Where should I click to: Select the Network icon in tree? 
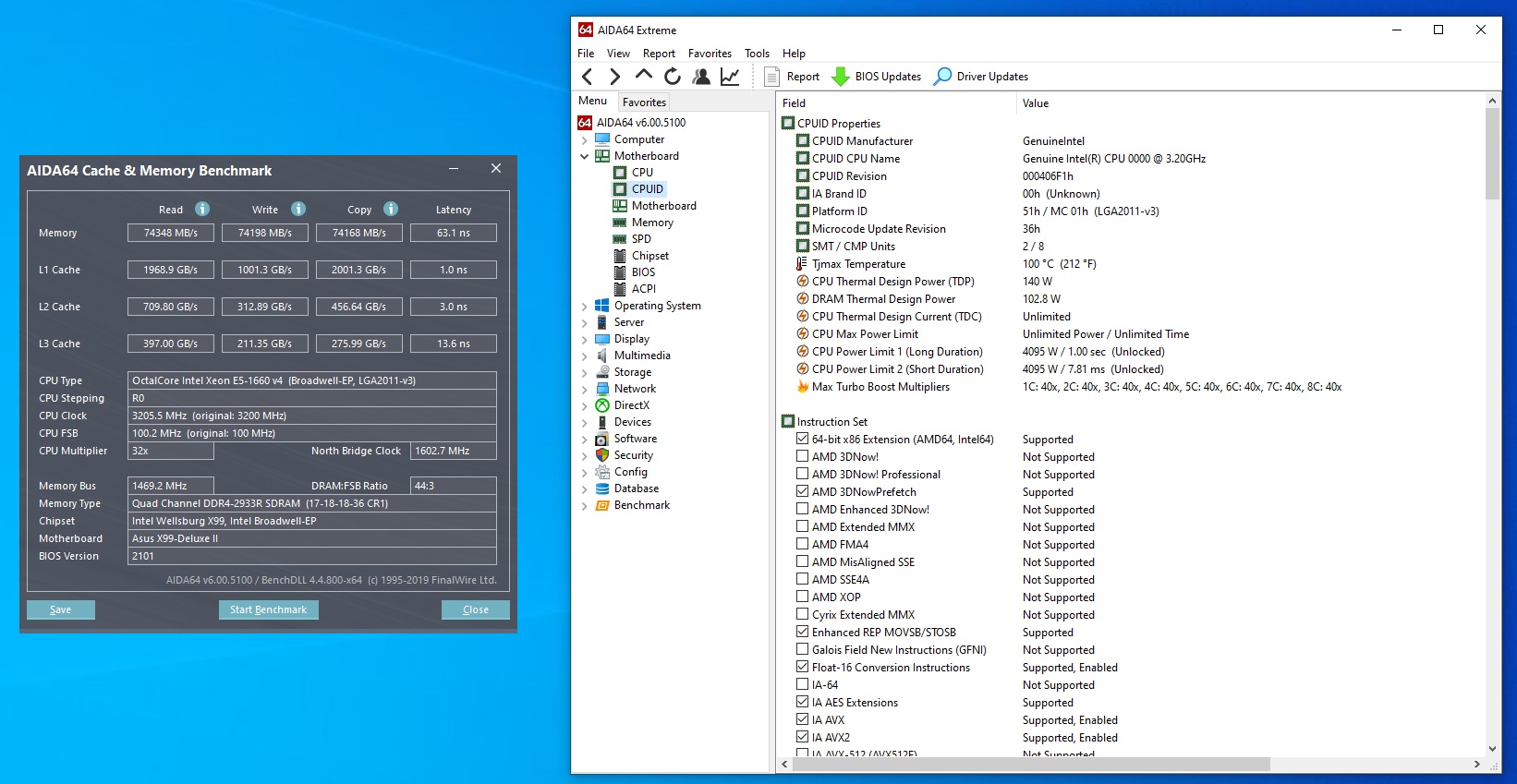pos(602,389)
